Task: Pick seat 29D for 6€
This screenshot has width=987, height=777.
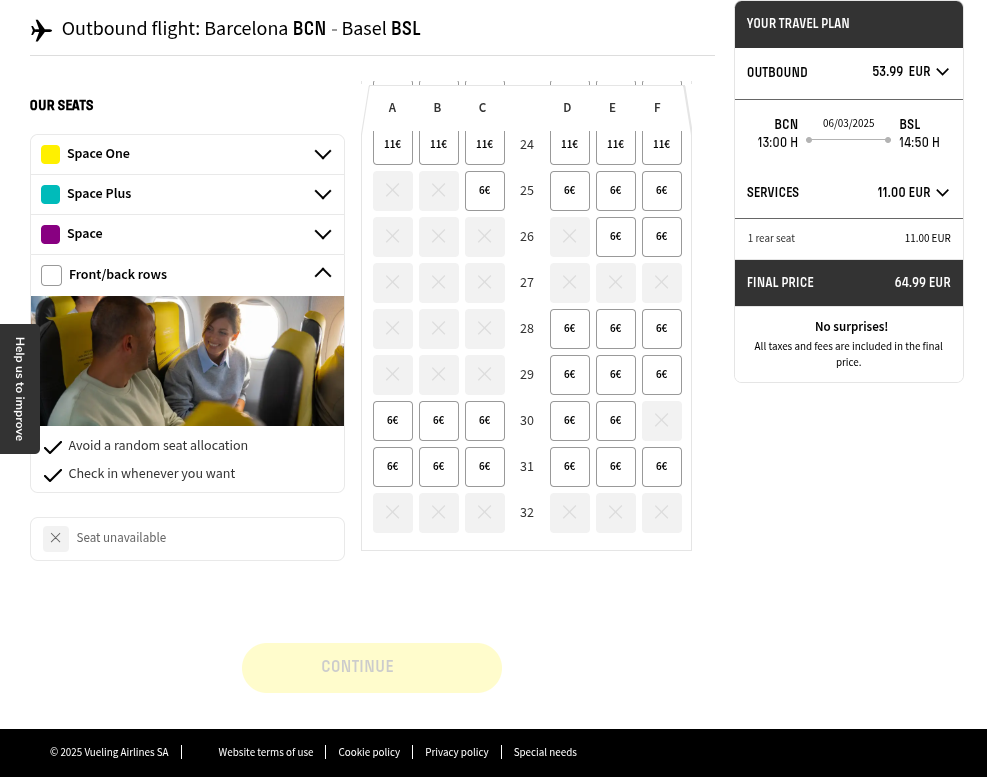Action: pos(570,375)
